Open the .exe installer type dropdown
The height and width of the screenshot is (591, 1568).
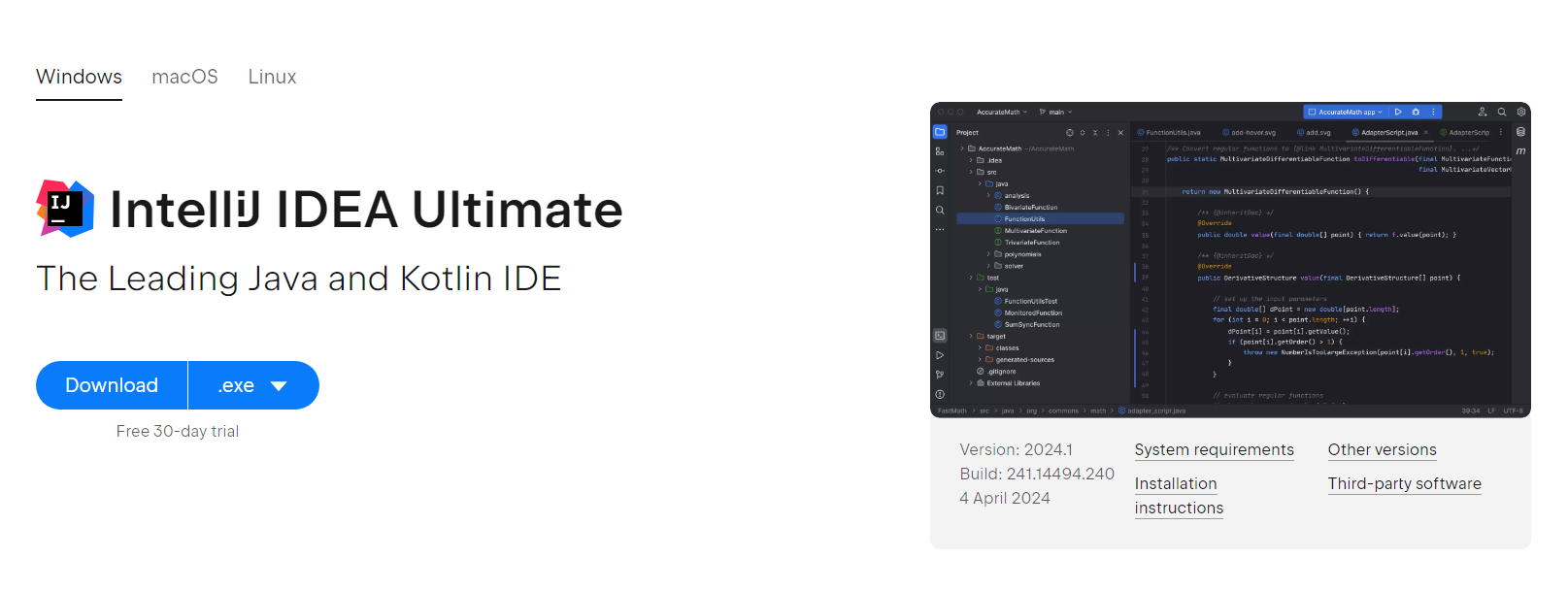click(x=254, y=385)
